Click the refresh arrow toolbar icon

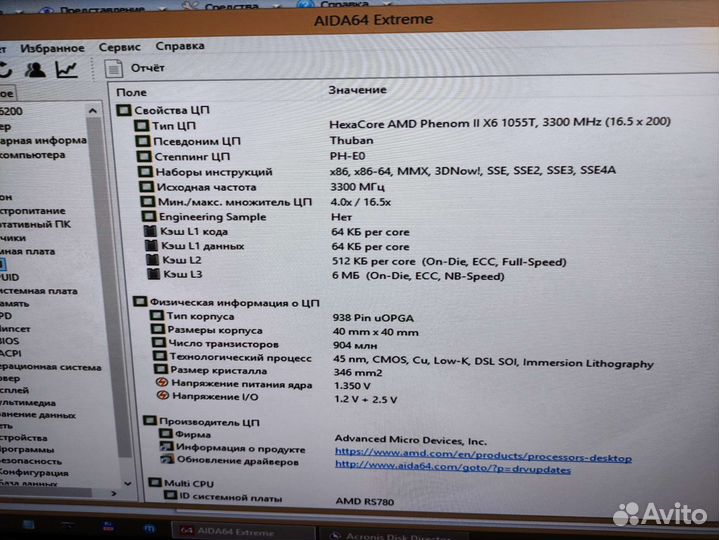point(5,69)
